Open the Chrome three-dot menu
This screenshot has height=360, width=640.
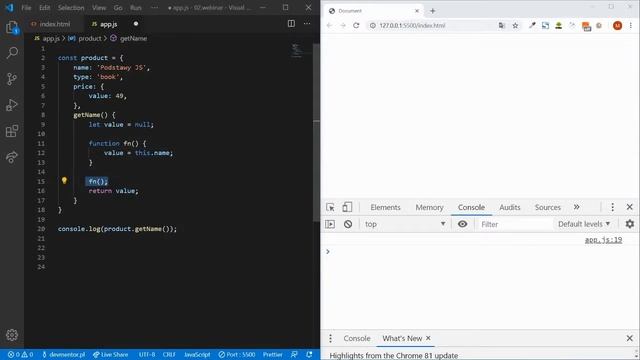[631, 25]
